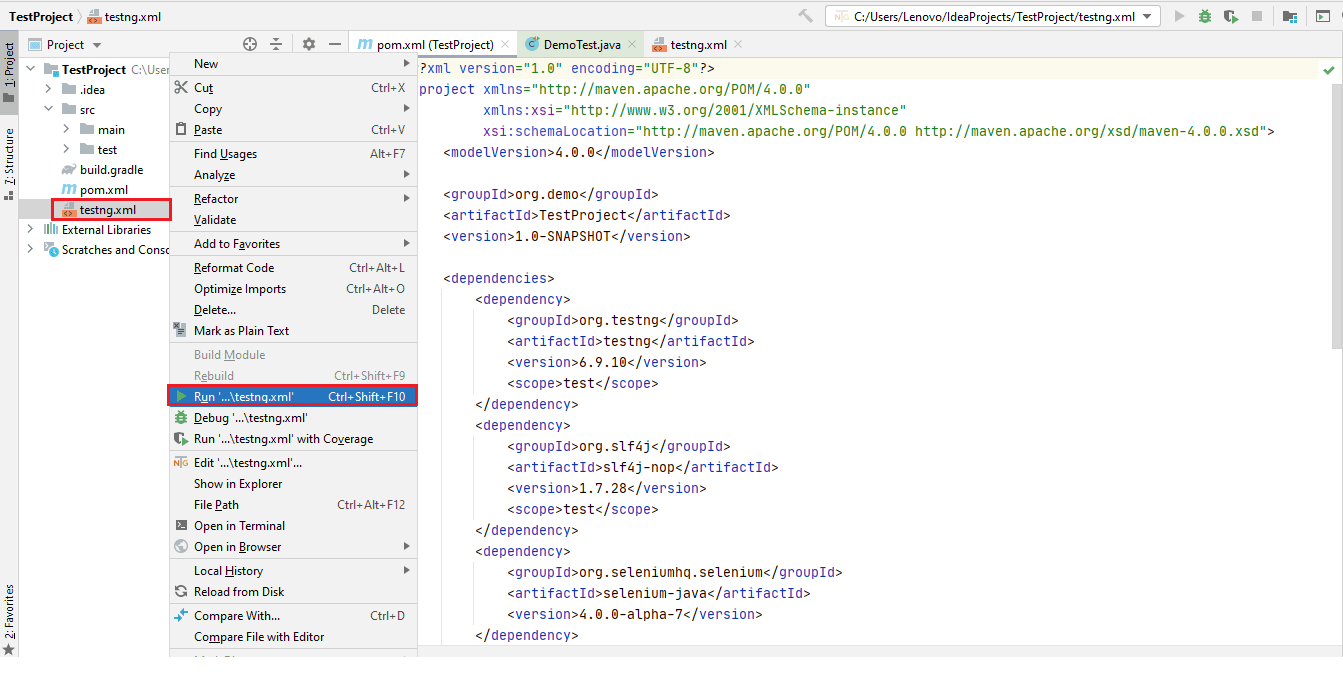Open Project Structure from the toolbar icon
The image size is (1343, 680).
[1291, 16]
